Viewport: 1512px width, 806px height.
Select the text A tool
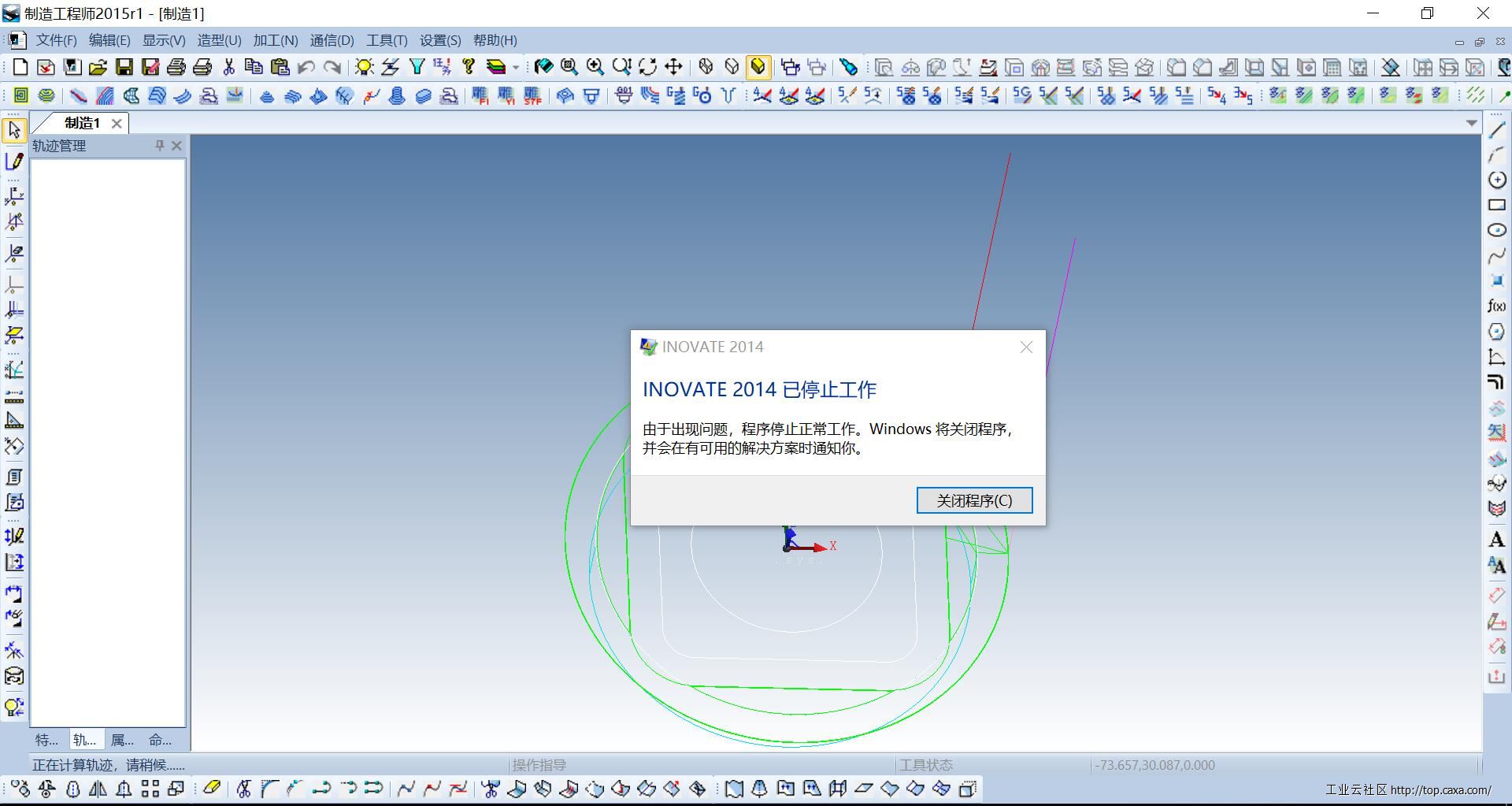click(x=1496, y=540)
